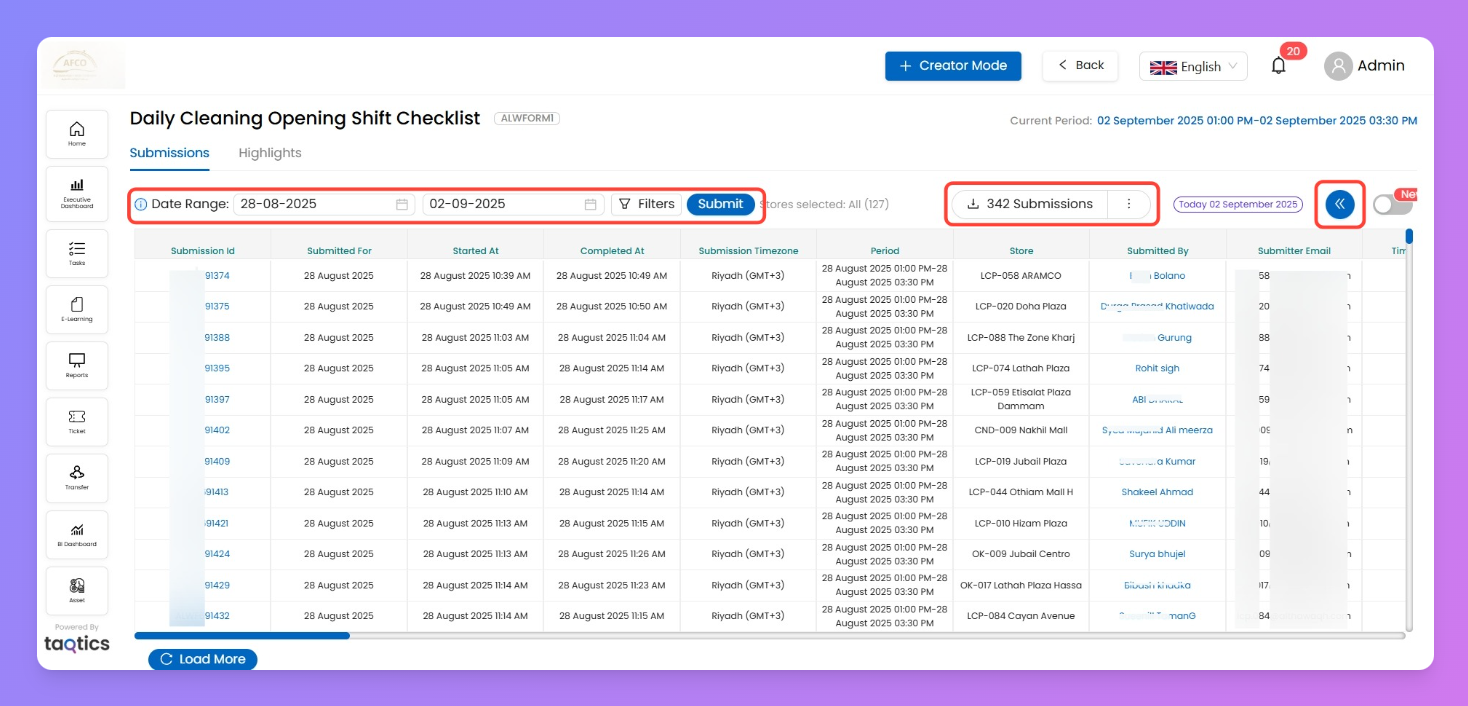Open submission ending 91375
The image size is (1468, 706).
[217, 307]
